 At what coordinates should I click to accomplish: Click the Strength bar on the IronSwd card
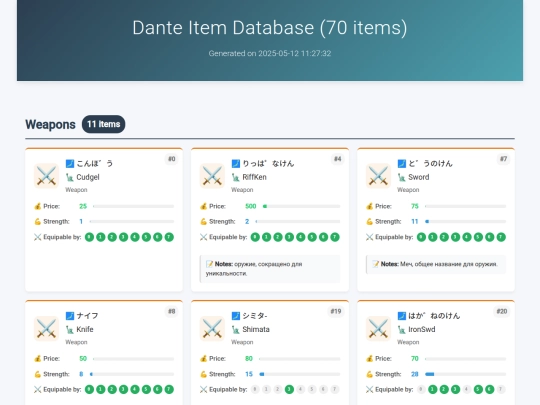click(465, 374)
